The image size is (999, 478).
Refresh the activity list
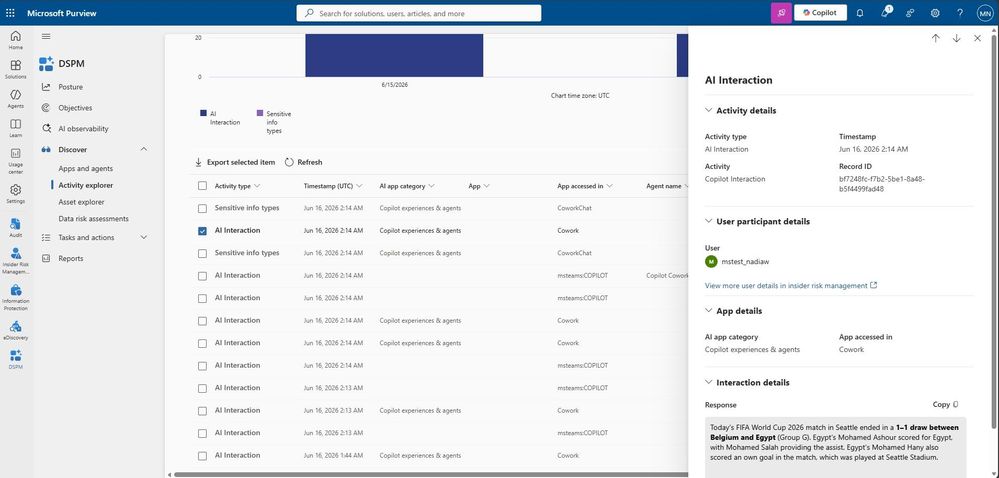[303, 163]
